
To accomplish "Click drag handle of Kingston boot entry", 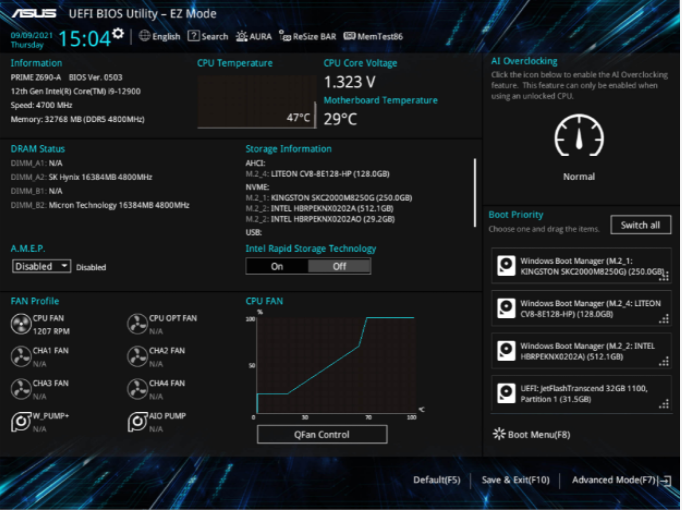I will [664, 276].
